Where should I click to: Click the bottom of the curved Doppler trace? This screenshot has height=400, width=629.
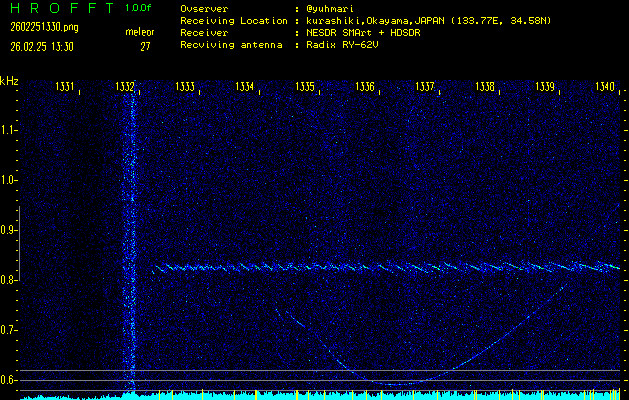pos(400,382)
